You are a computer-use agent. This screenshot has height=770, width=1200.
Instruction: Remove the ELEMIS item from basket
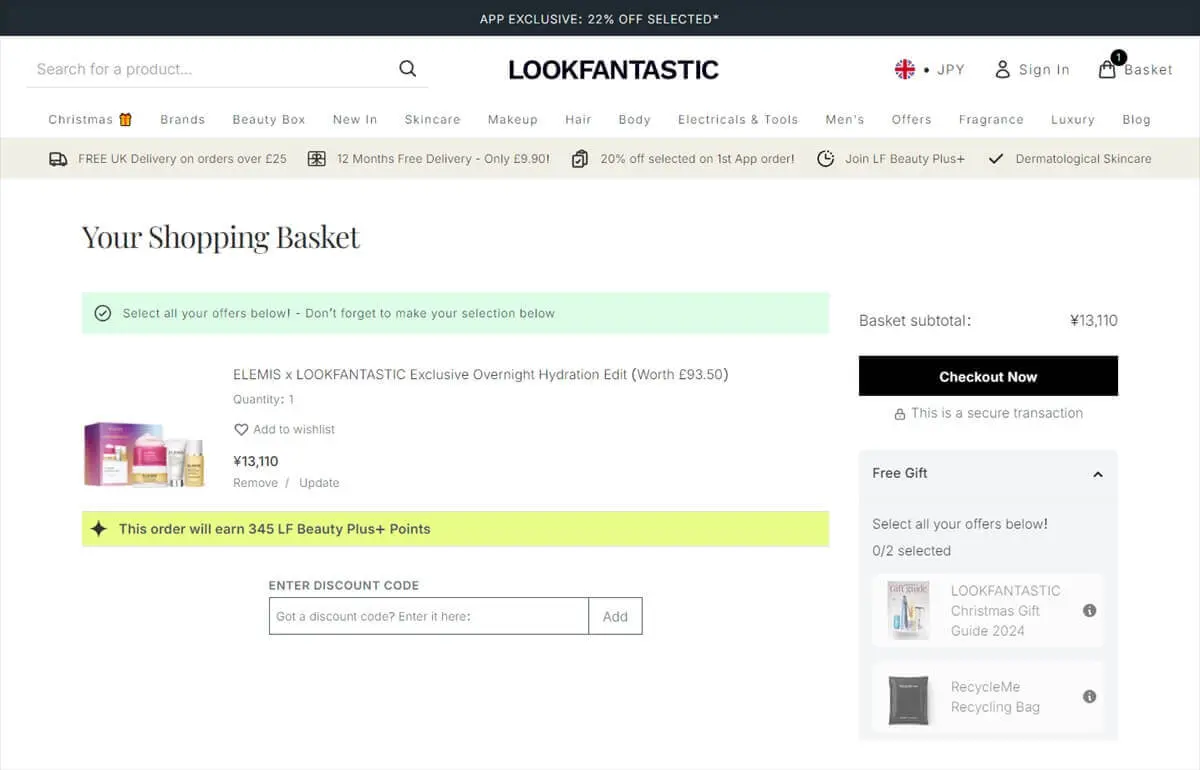pyautogui.click(x=255, y=483)
